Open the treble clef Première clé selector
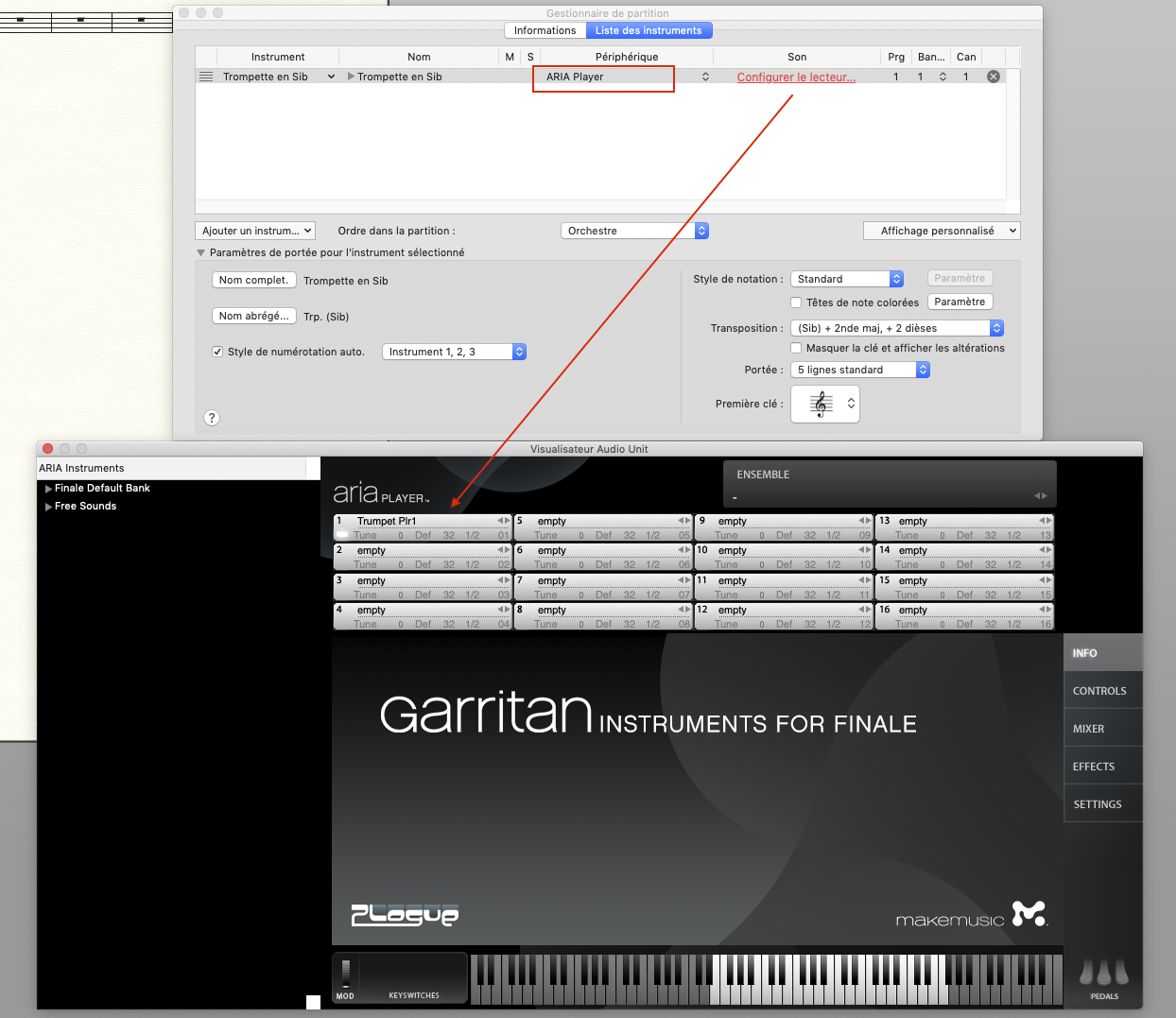1176x1018 pixels. tap(824, 405)
